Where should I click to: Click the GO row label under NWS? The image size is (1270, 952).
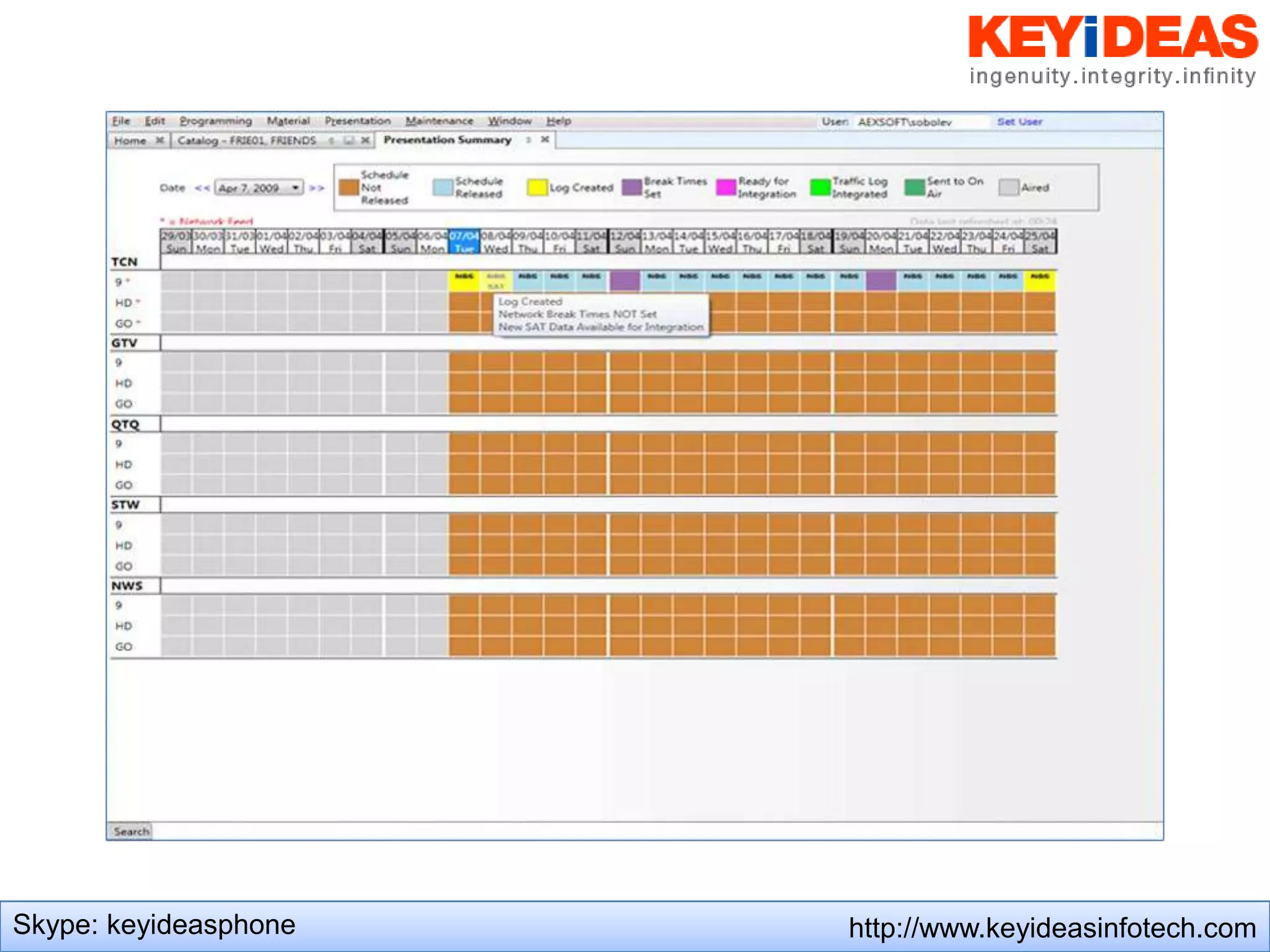[x=124, y=646]
